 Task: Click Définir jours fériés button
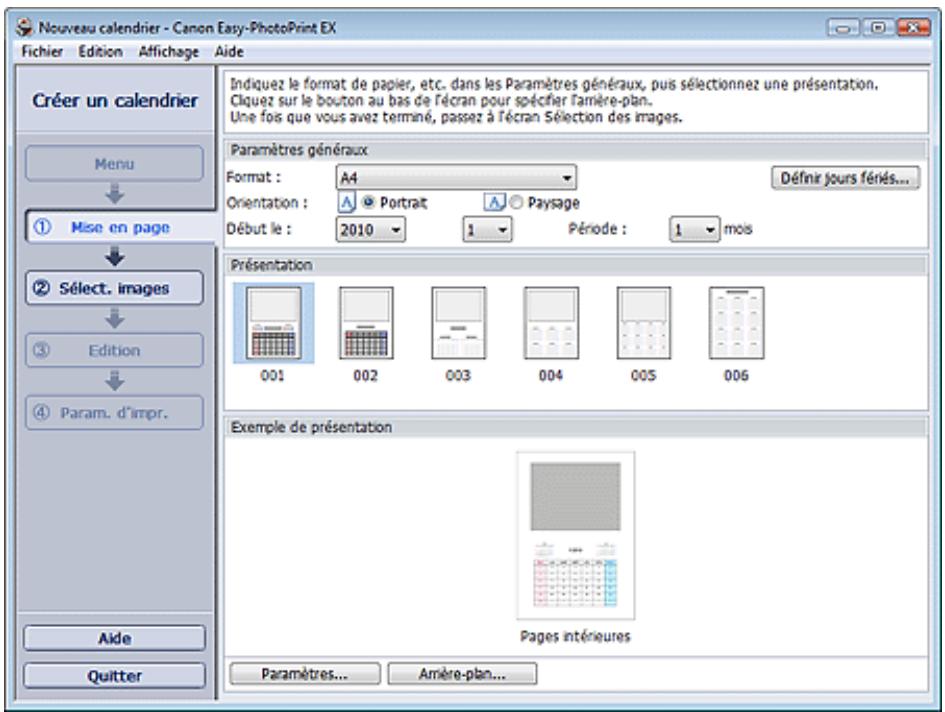[x=845, y=178]
